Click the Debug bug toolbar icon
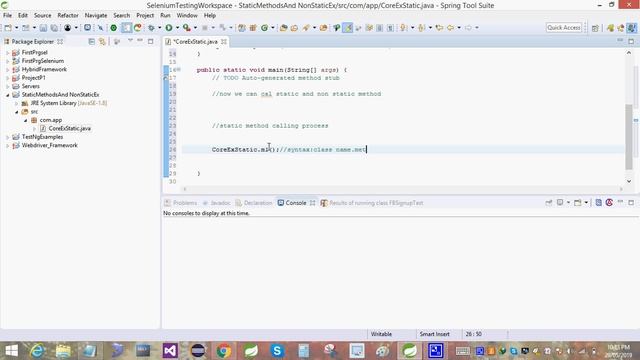Image resolution: width=640 pixels, height=360 pixels. coord(151,28)
